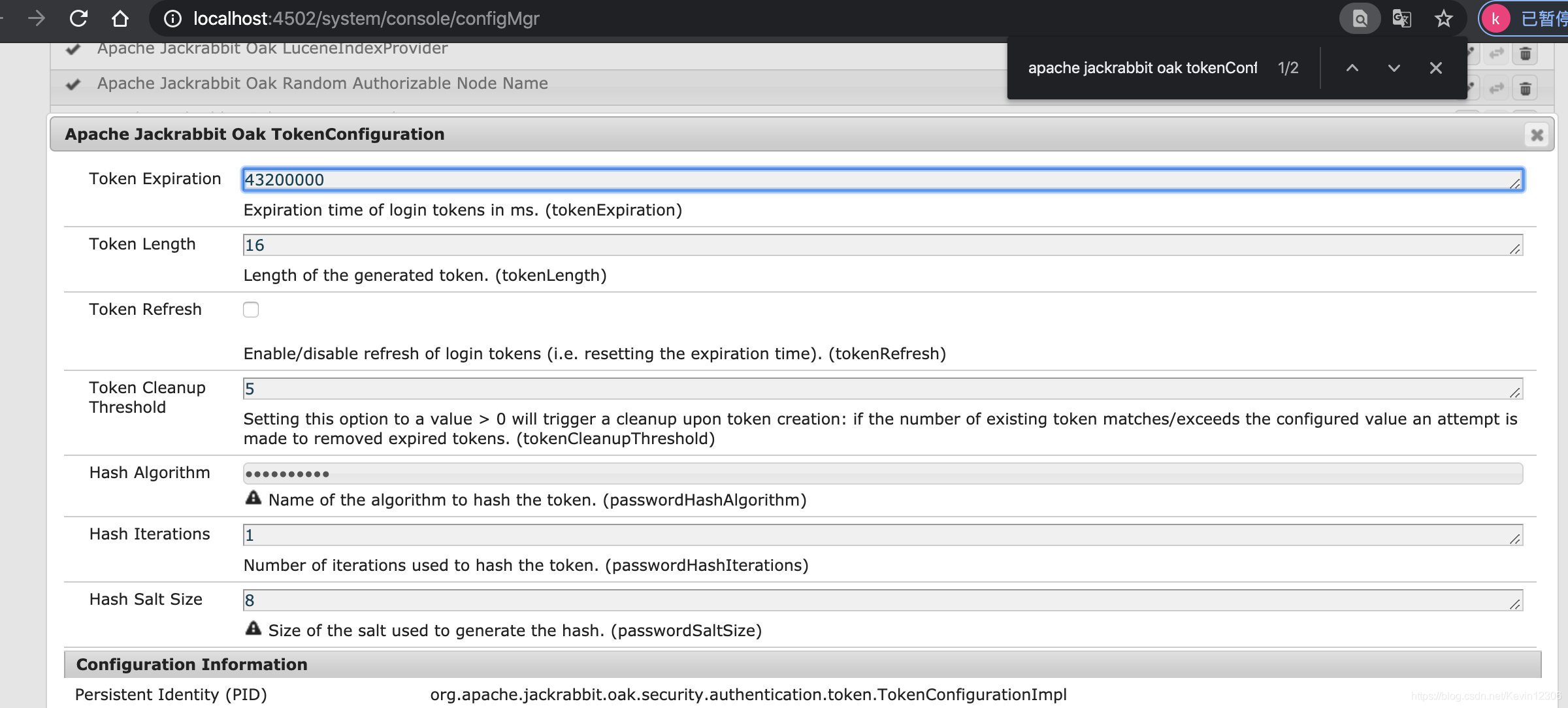Click the Token Length field
1568x708 pixels.
(x=883, y=245)
